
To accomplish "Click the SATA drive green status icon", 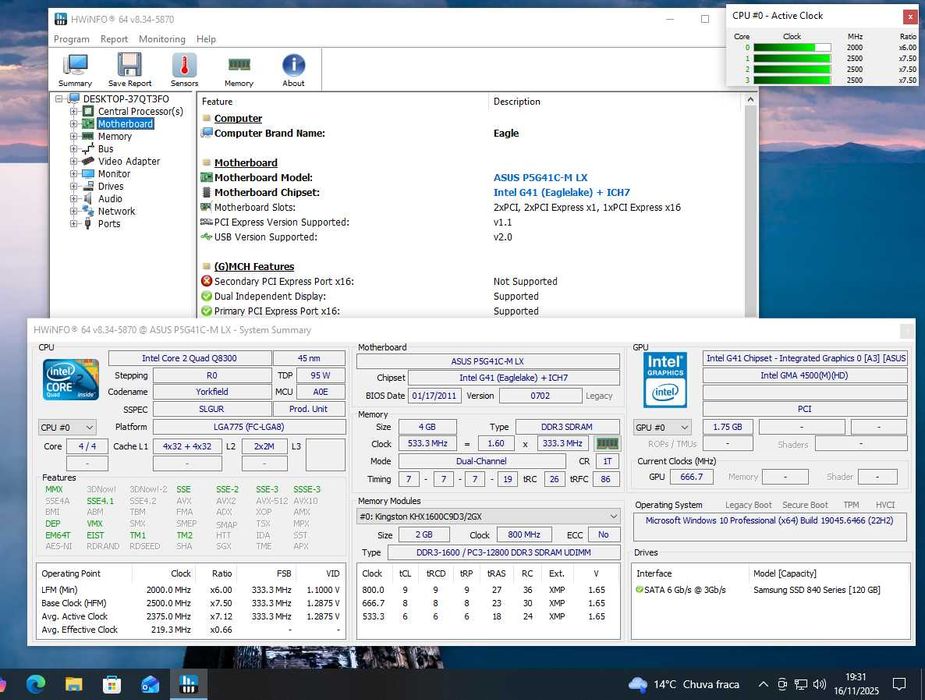I will pos(639,589).
